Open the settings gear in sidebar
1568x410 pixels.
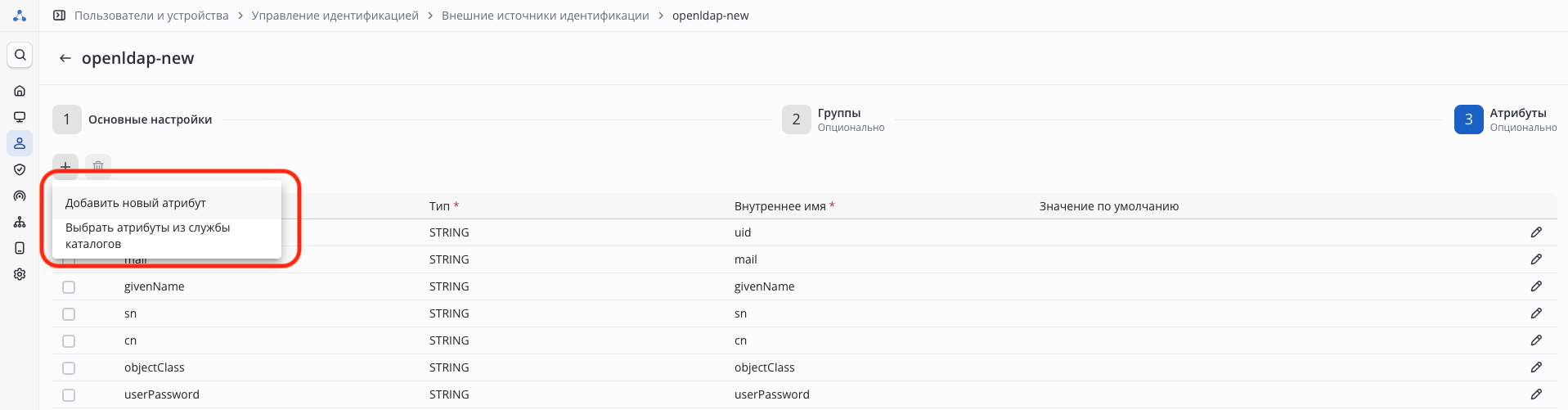pos(20,274)
